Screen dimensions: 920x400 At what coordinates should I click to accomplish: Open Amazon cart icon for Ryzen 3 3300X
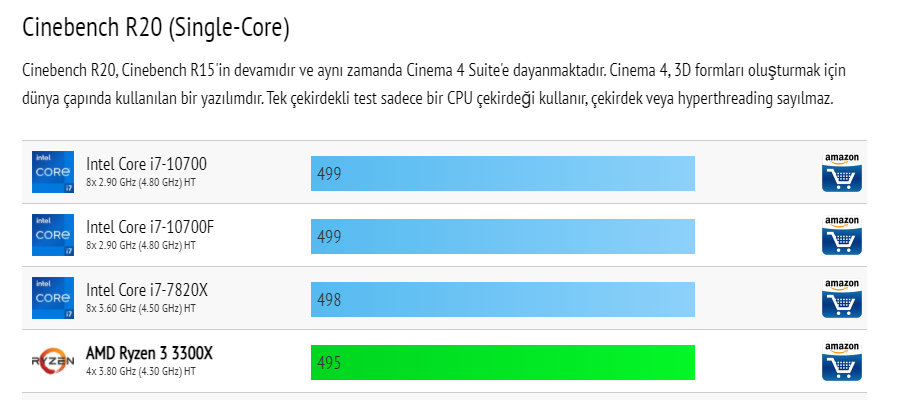tap(841, 361)
